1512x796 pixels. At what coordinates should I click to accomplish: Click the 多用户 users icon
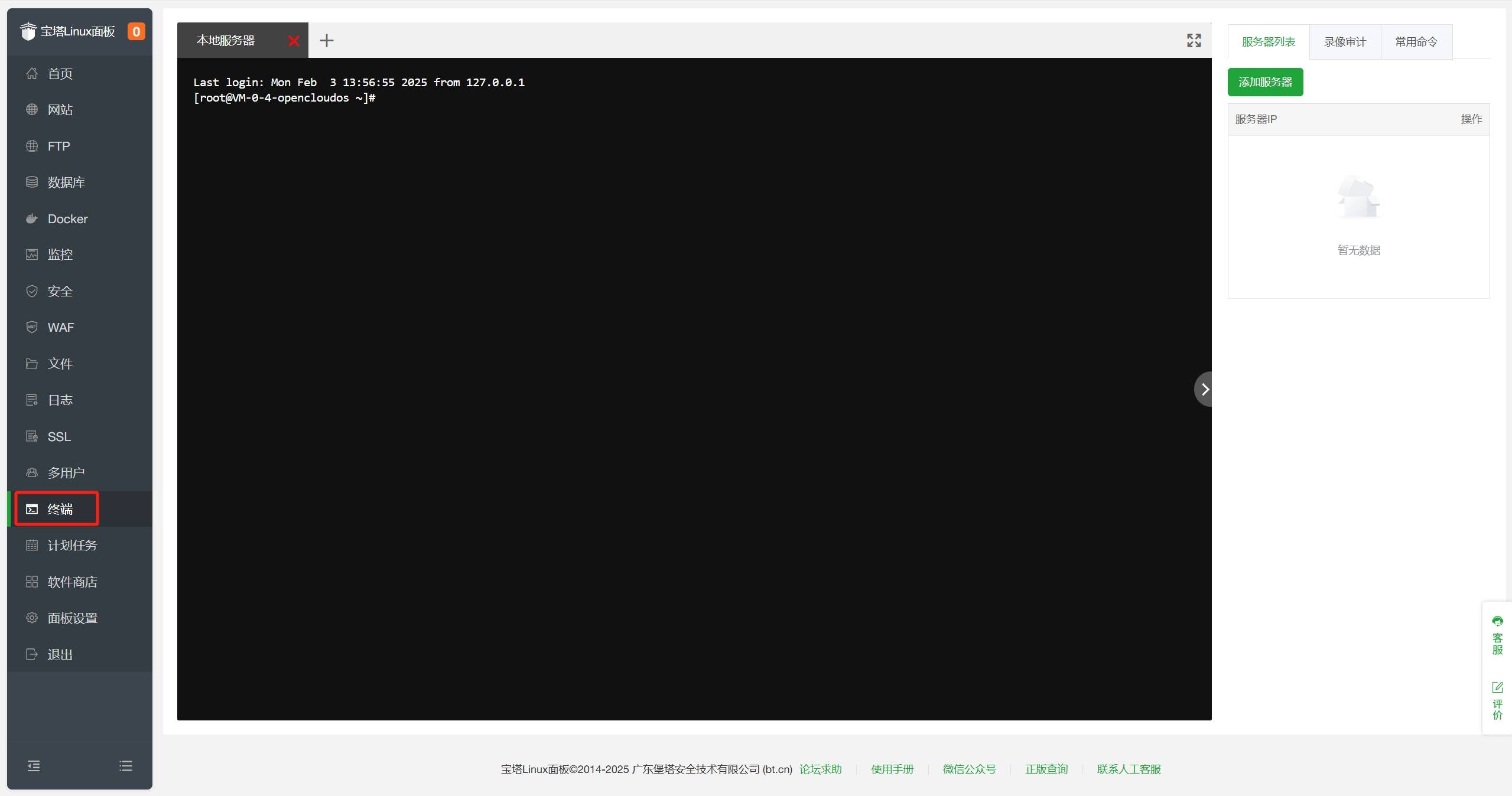[32, 472]
